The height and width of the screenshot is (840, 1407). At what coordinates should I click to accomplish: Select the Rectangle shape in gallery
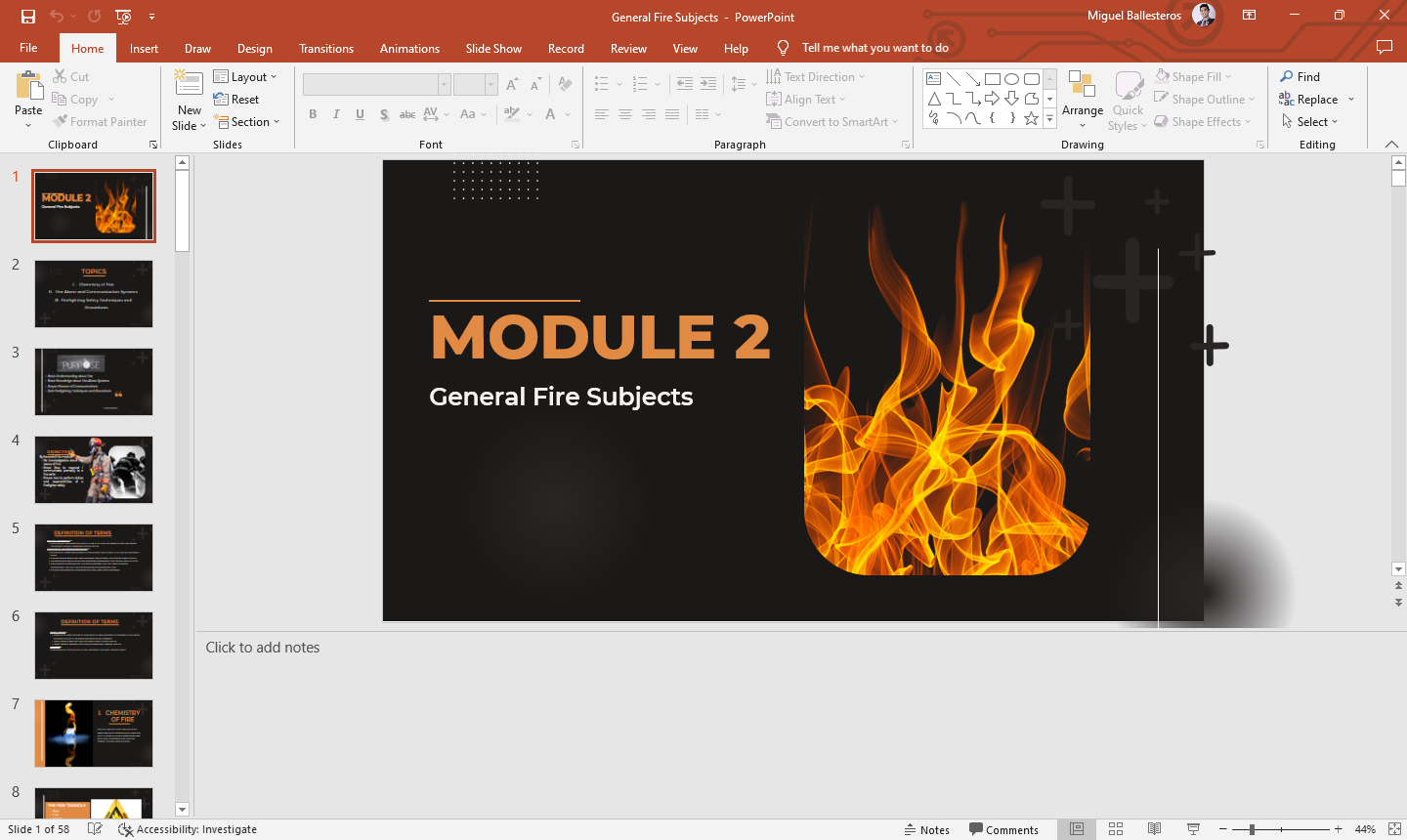coord(993,79)
